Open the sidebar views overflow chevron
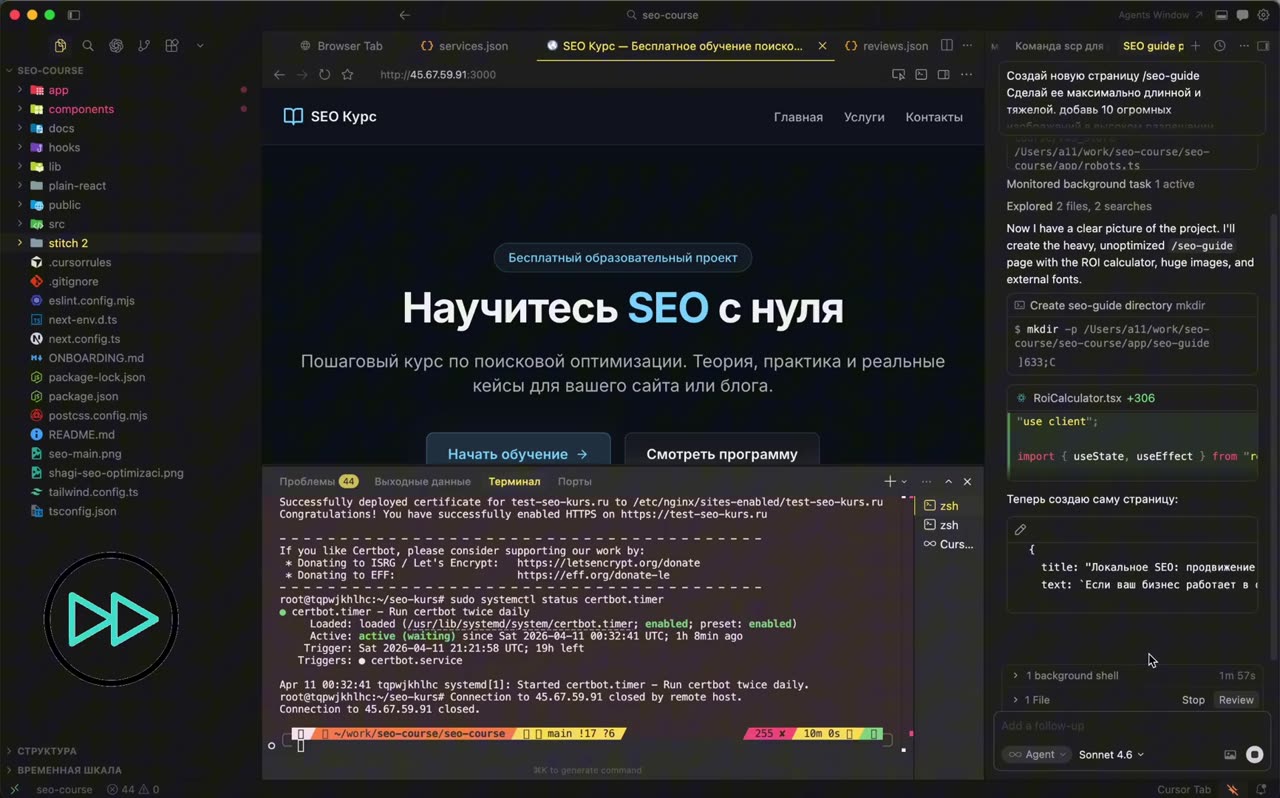This screenshot has height=798, width=1280. coord(200,46)
